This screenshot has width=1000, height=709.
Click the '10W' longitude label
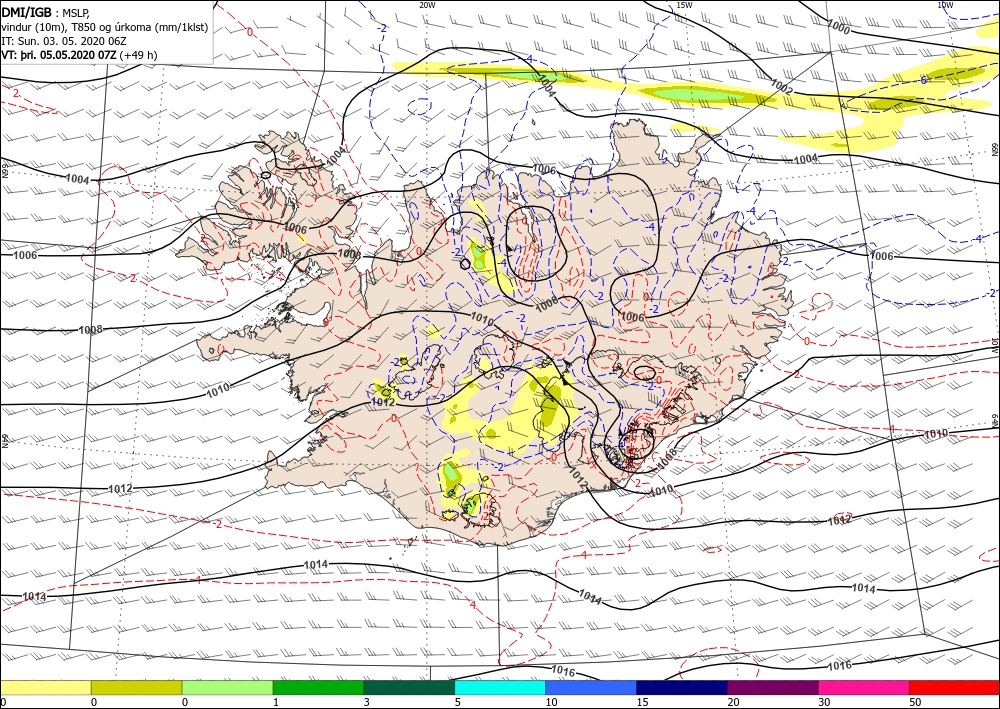945,5
